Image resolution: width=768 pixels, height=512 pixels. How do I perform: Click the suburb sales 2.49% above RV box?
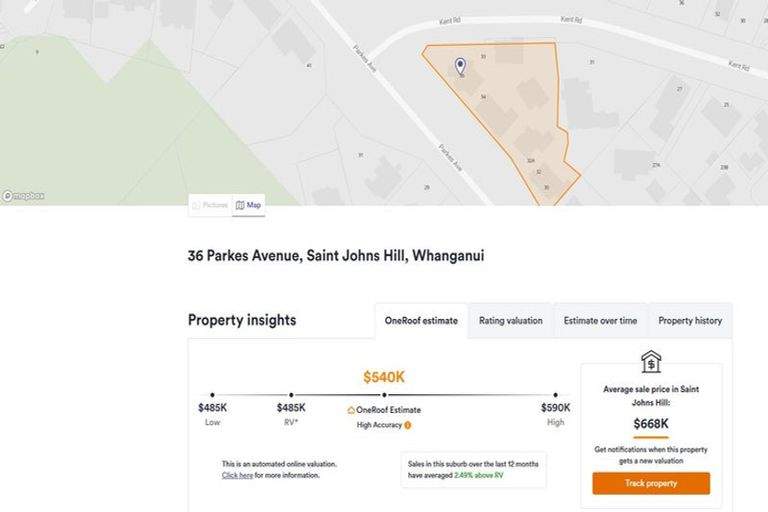pos(476,470)
